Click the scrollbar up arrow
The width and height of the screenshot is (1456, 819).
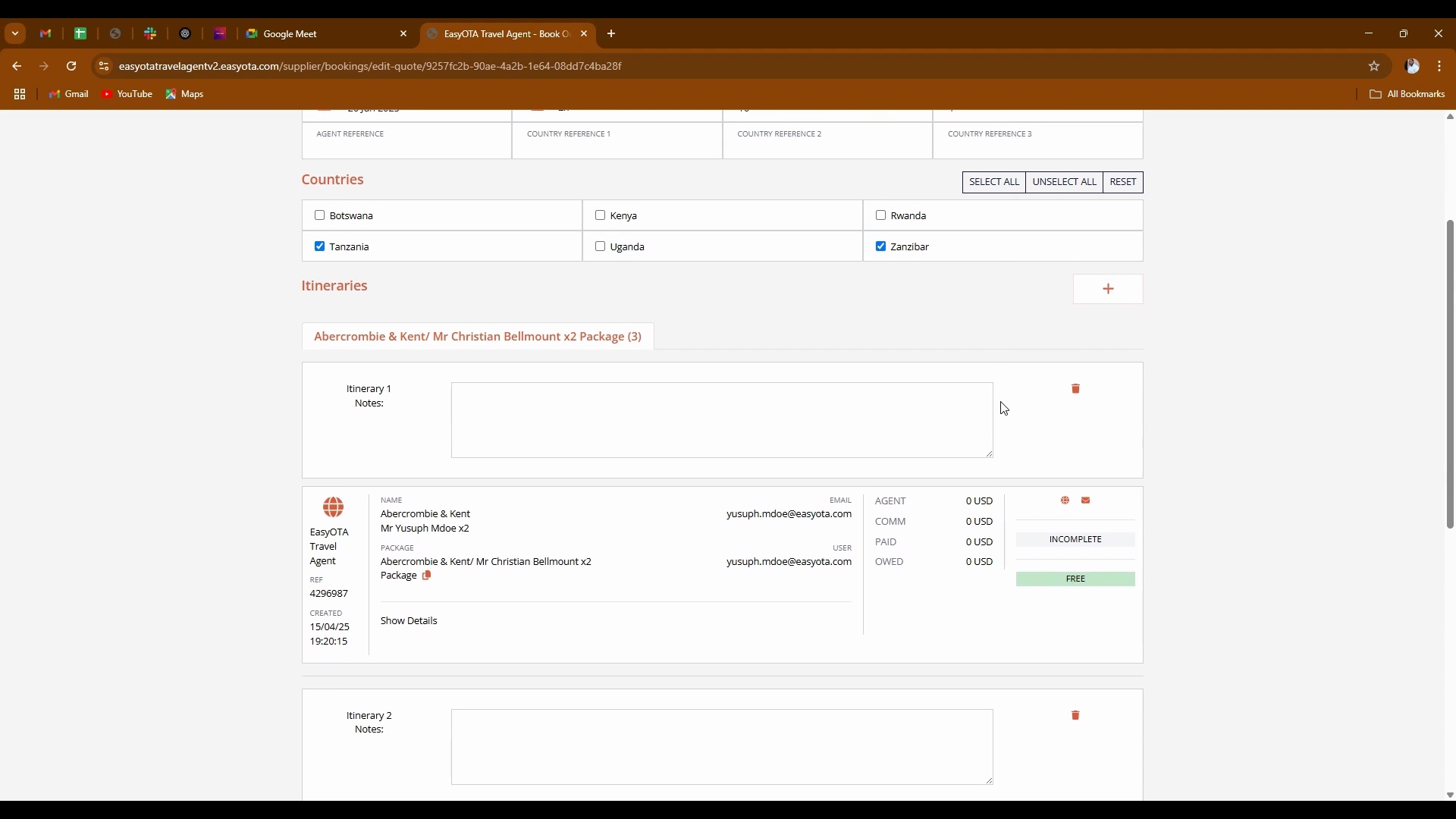(1450, 117)
